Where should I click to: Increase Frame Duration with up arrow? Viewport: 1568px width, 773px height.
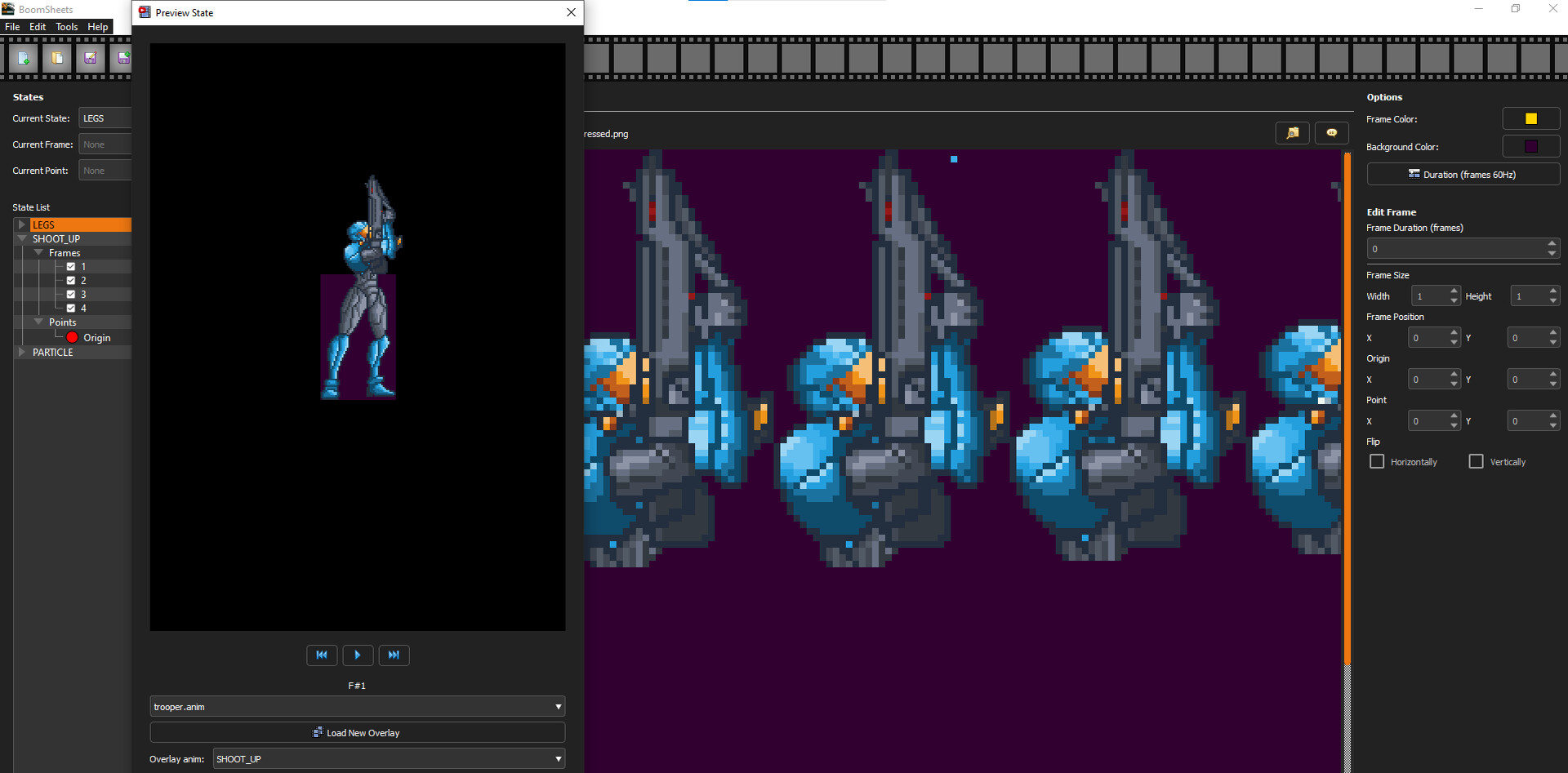[x=1552, y=243]
